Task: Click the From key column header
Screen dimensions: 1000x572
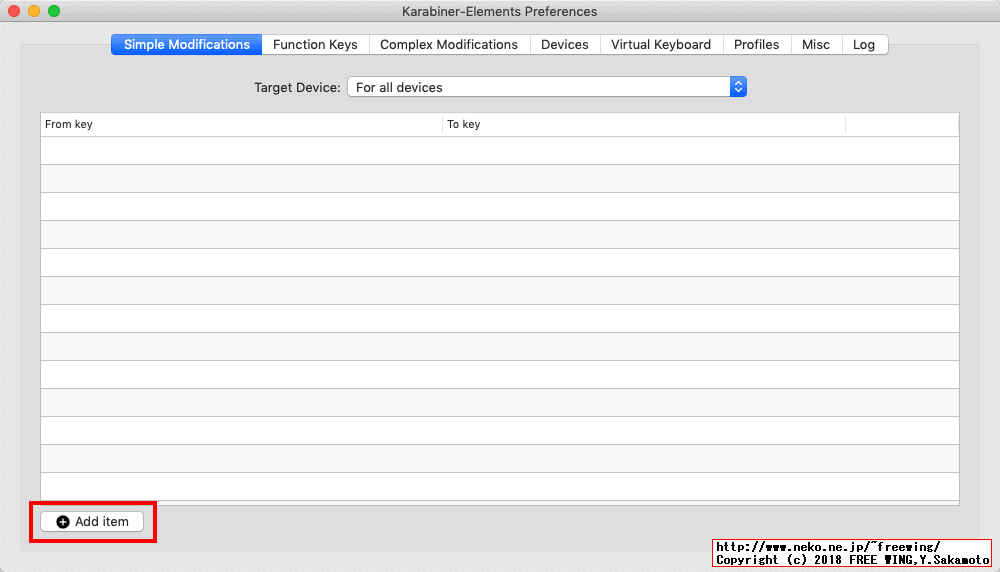Action: click(241, 124)
